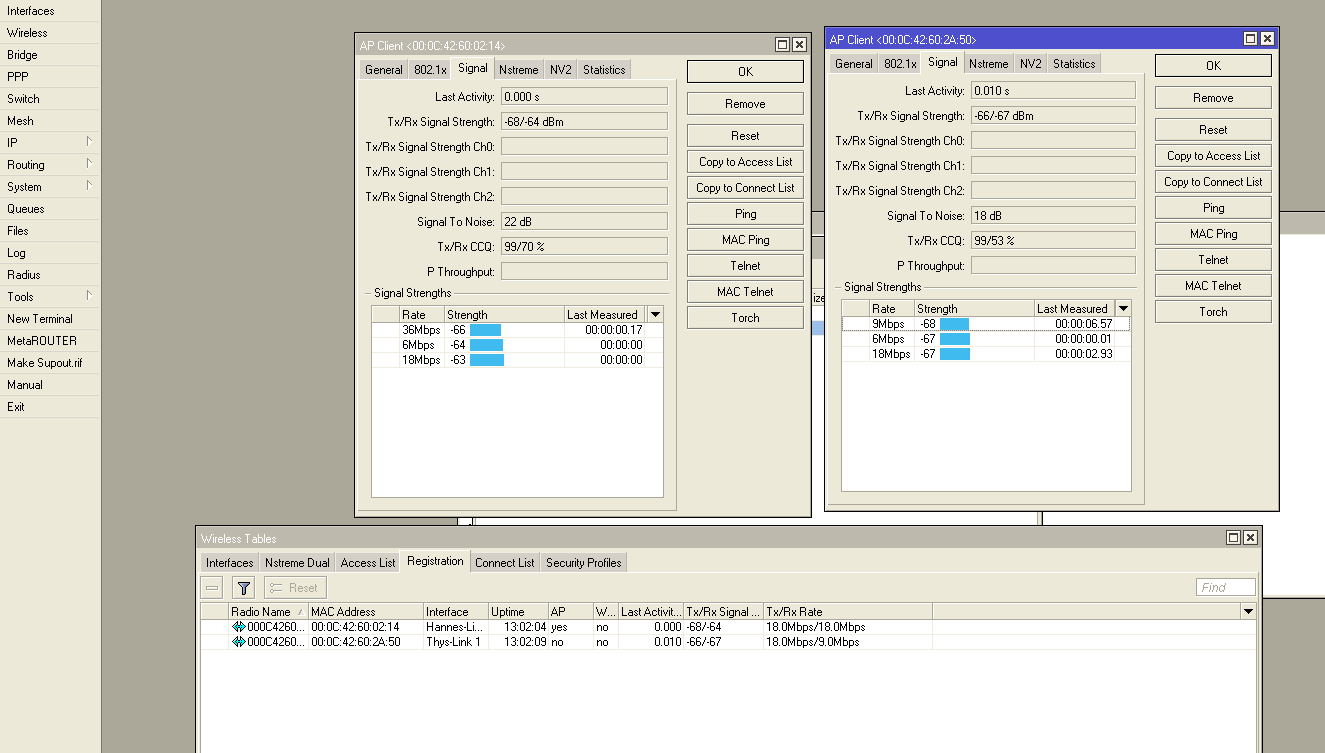Maximize the Wireless Tables window

(1233, 538)
